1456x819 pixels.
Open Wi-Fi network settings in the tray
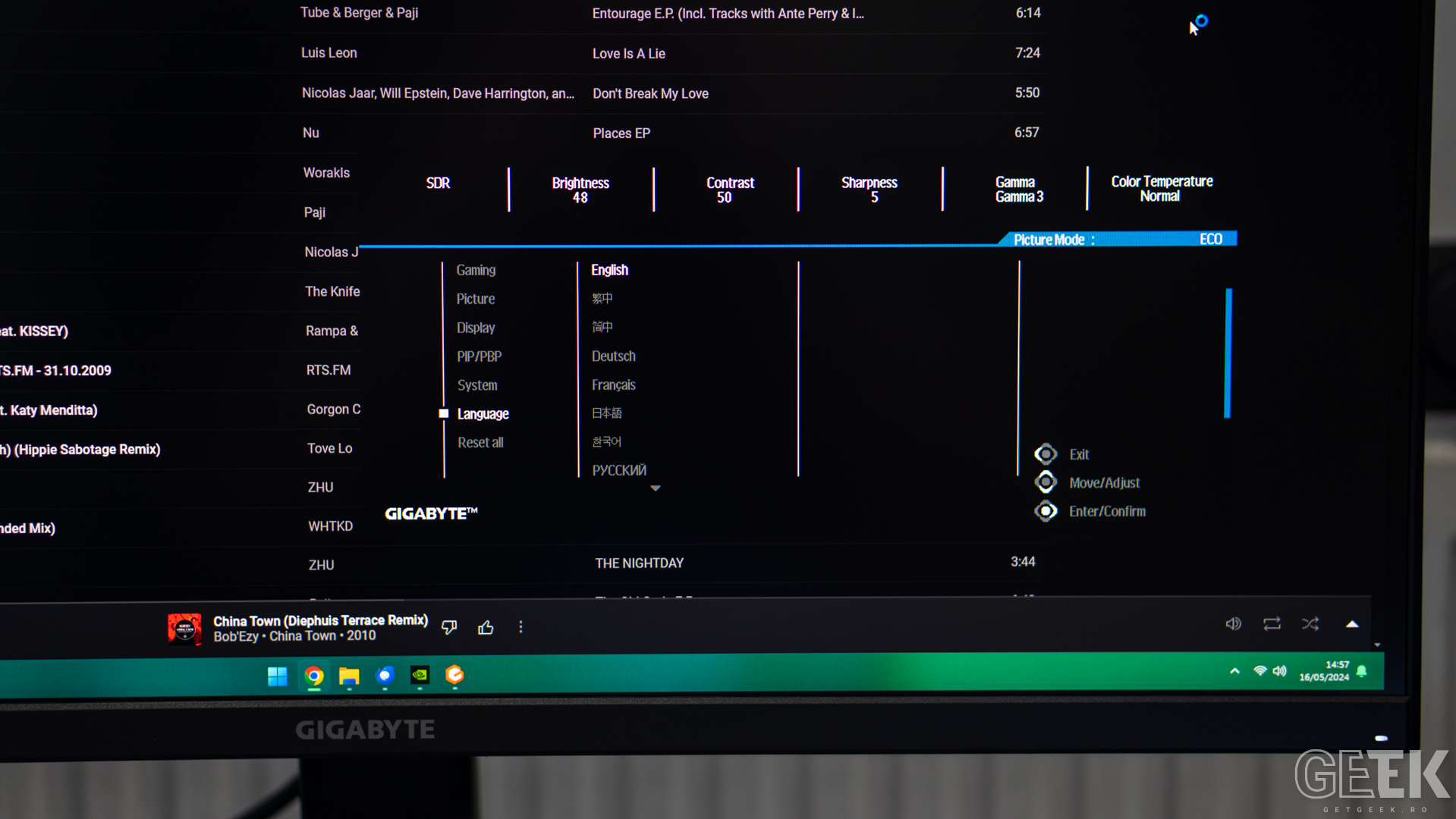[1260, 671]
